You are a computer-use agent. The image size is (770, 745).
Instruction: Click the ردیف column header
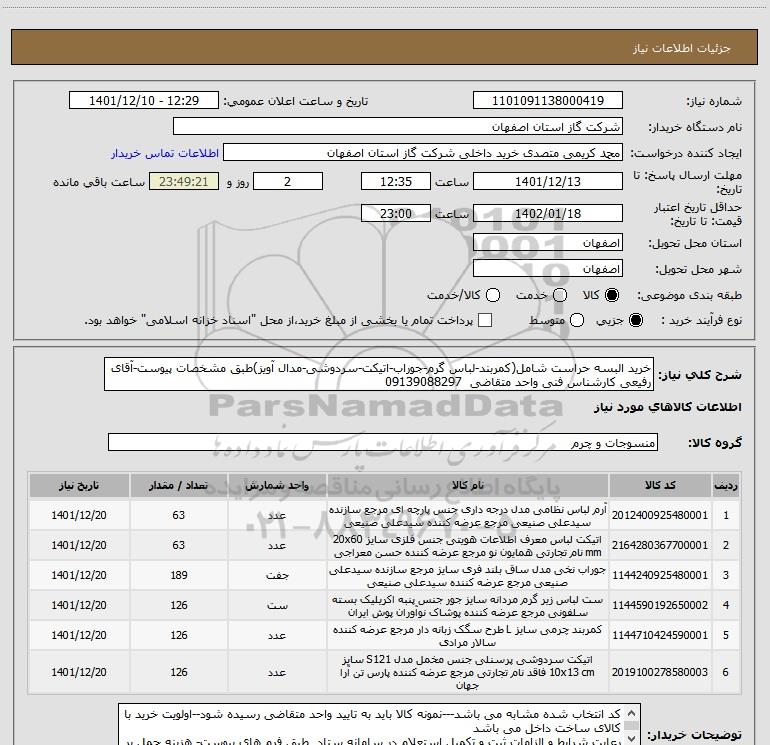click(x=725, y=485)
